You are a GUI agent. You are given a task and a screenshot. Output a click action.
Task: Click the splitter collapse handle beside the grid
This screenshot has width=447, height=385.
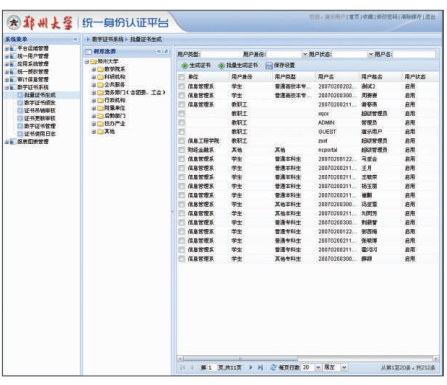pos(172,212)
